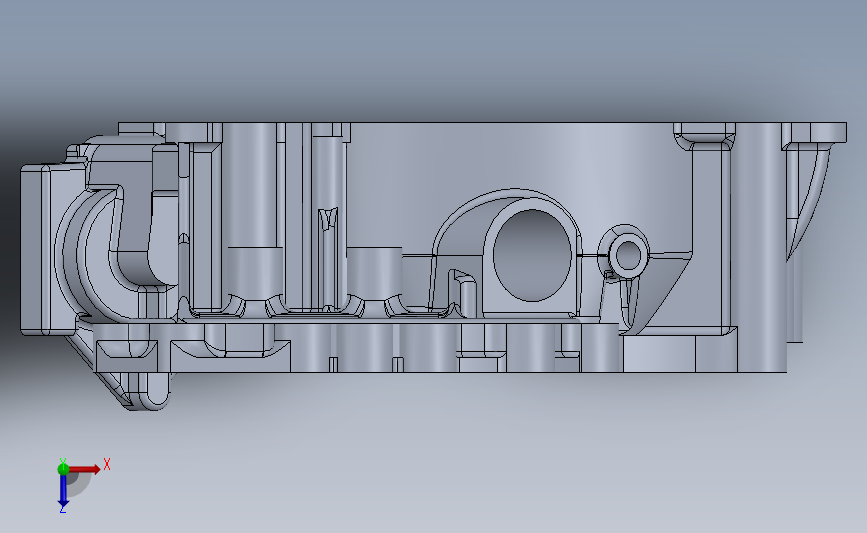The image size is (867, 533).
Task: Click the green Y axis ball of the triad
Action: 63,469
